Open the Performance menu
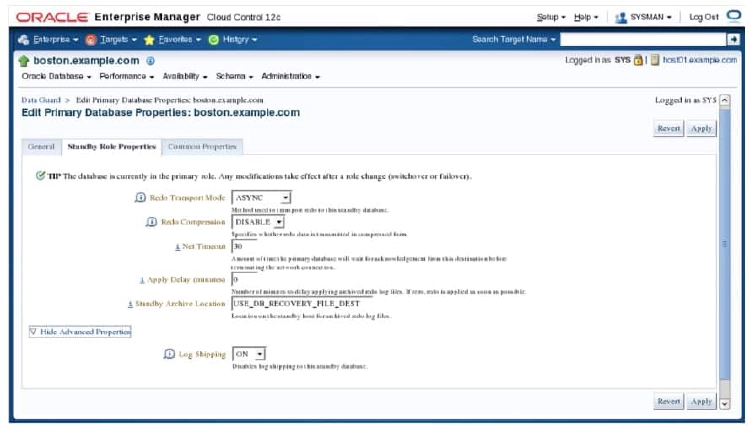The height and width of the screenshot is (427, 750). point(127,77)
